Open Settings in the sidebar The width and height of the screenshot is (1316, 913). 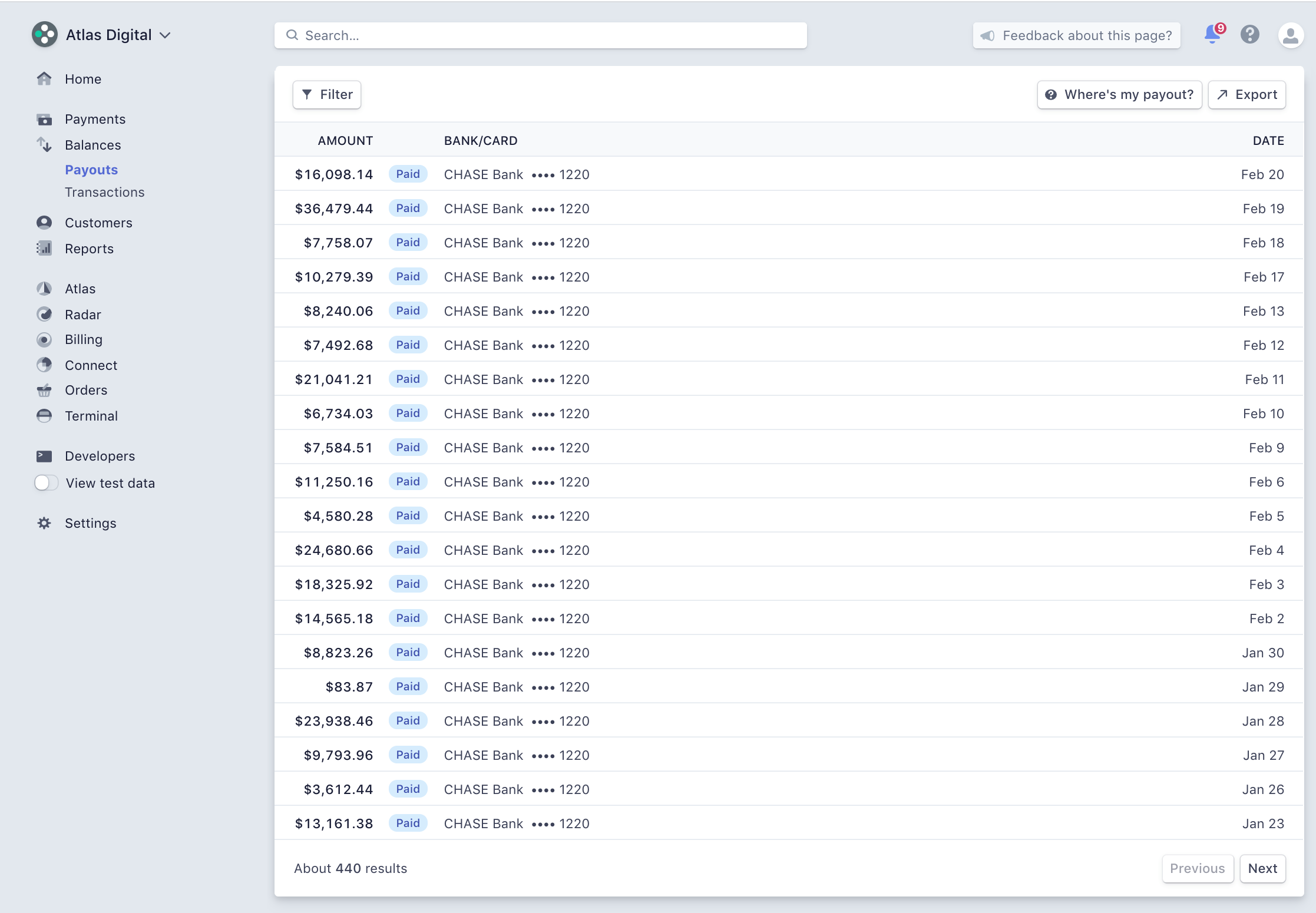tap(91, 523)
